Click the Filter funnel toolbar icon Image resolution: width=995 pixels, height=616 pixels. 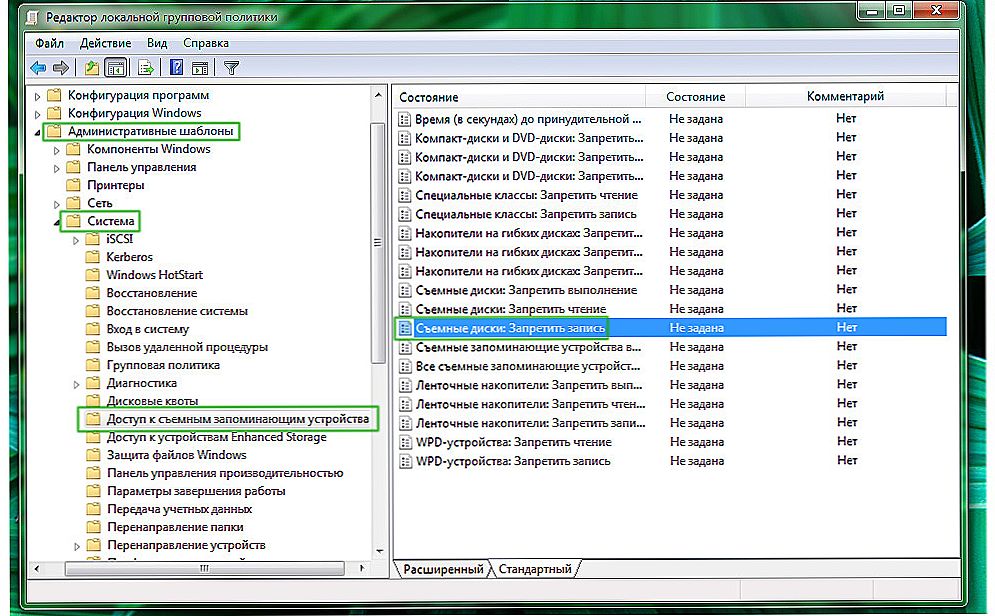pyautogui.click(x=232, y=67)
